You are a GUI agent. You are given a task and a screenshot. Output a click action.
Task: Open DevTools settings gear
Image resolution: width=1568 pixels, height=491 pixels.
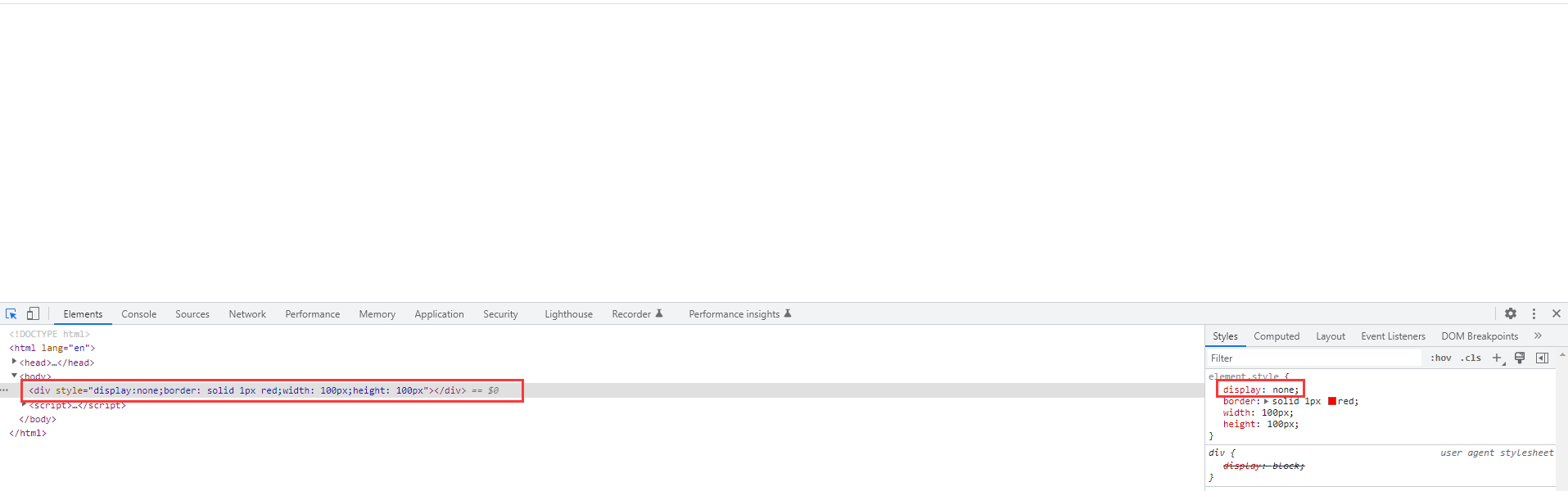(1511, 313)
